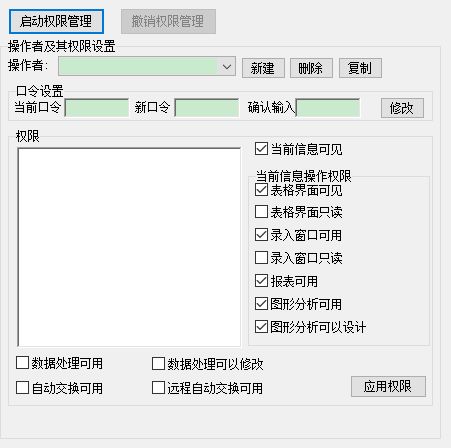
Task: Open the 操作者 dropdown list
Action: click(x=147, y=66)
